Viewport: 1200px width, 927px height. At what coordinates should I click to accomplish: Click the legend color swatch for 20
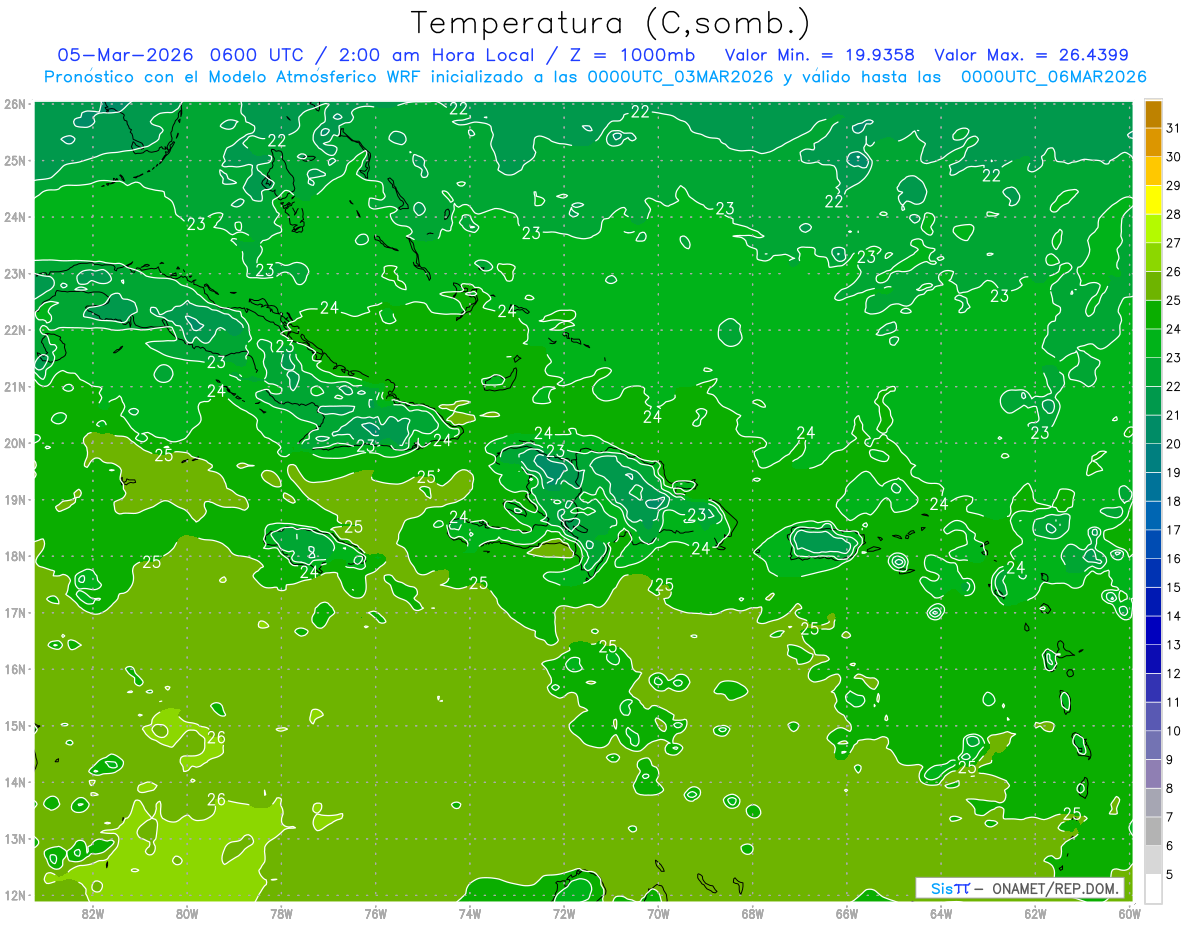[1153, 430]
